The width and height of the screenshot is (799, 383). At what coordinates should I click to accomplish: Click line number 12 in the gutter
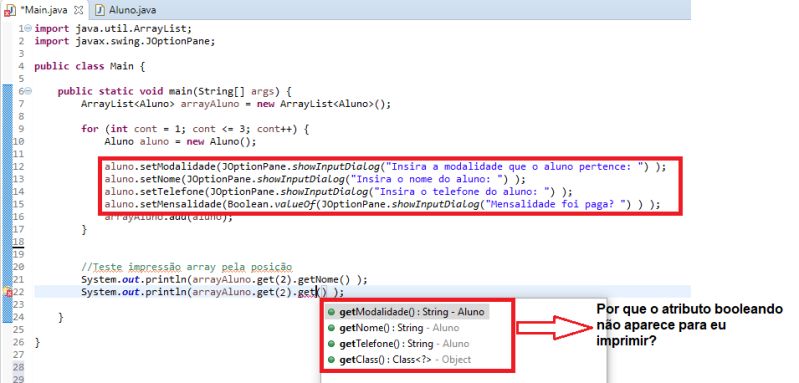coord(19,167)
